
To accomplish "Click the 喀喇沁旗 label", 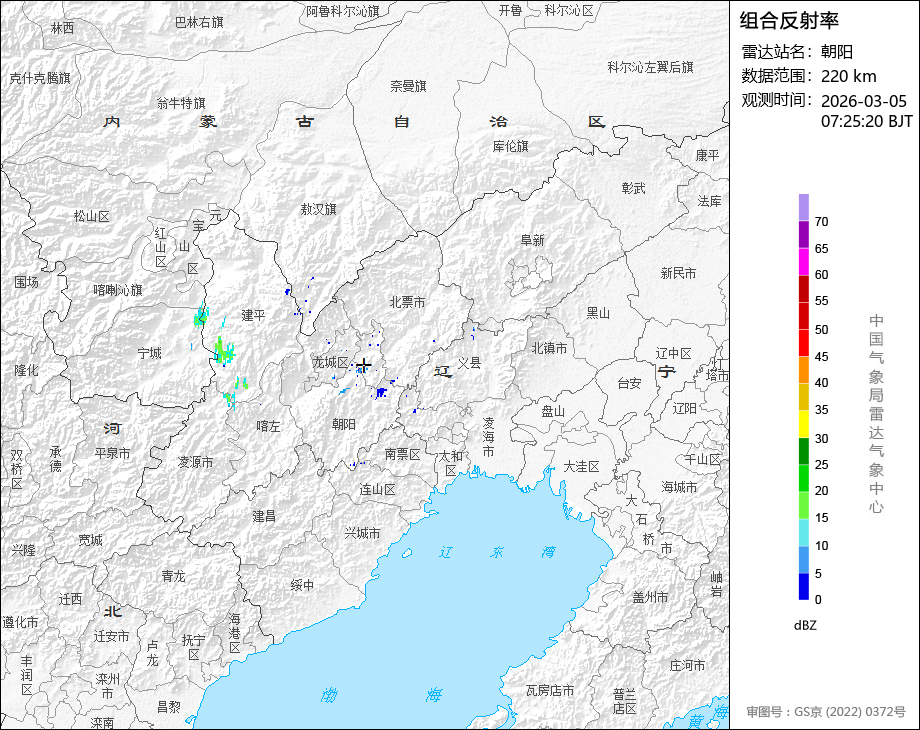I will point(117,290).
